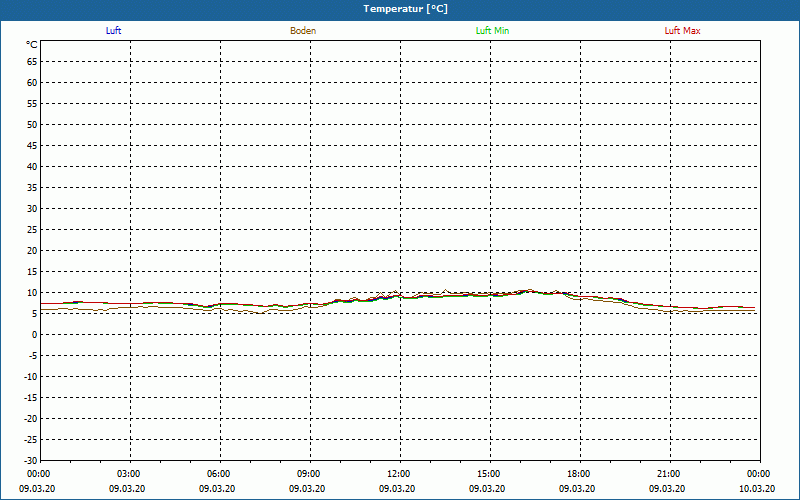Click the Luft legend label
Screen dimensions: 800x500
pyautogui.click(x=113, y=31)
